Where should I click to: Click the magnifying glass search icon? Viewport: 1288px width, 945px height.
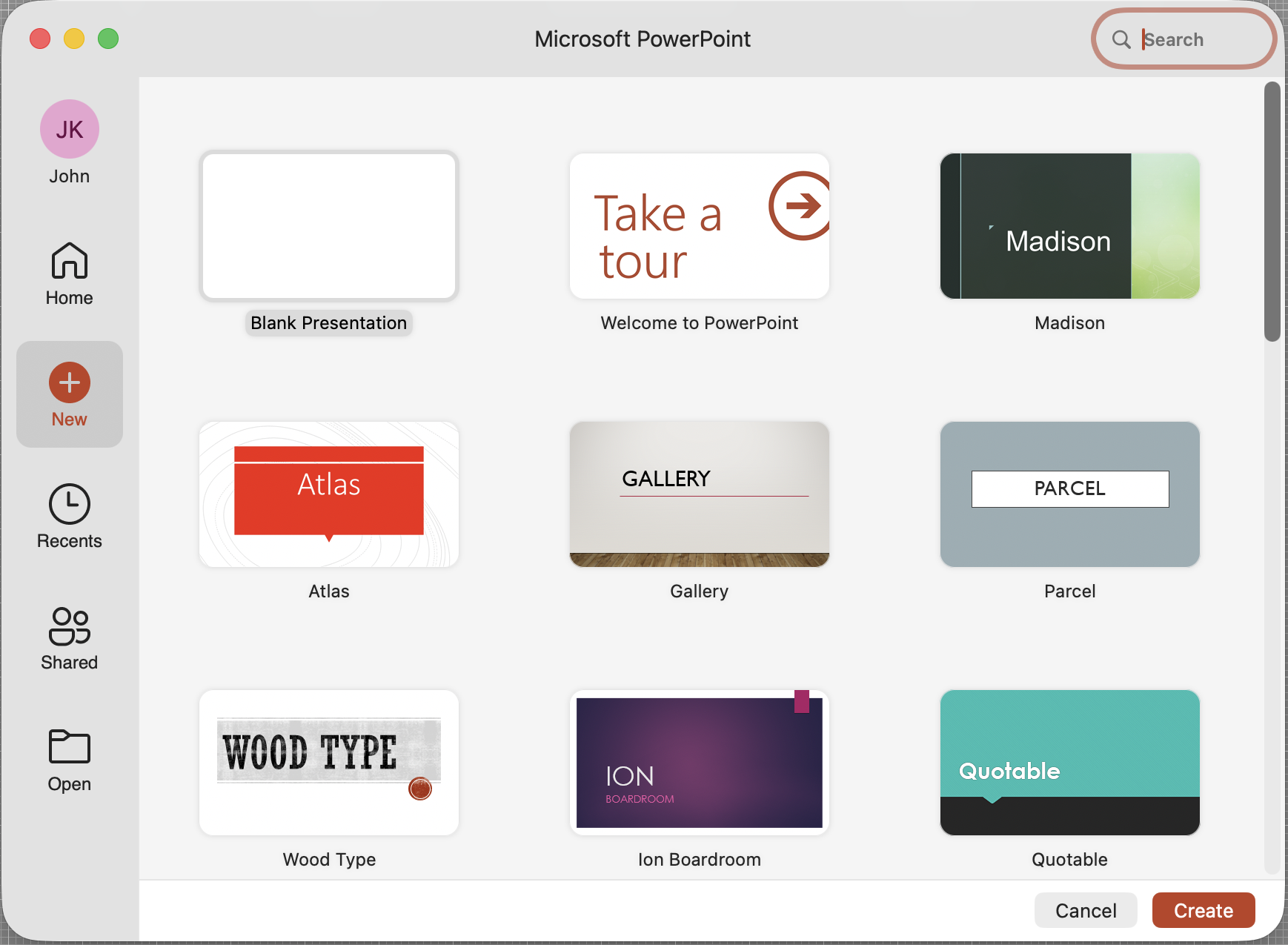[x=1121, y=39]
